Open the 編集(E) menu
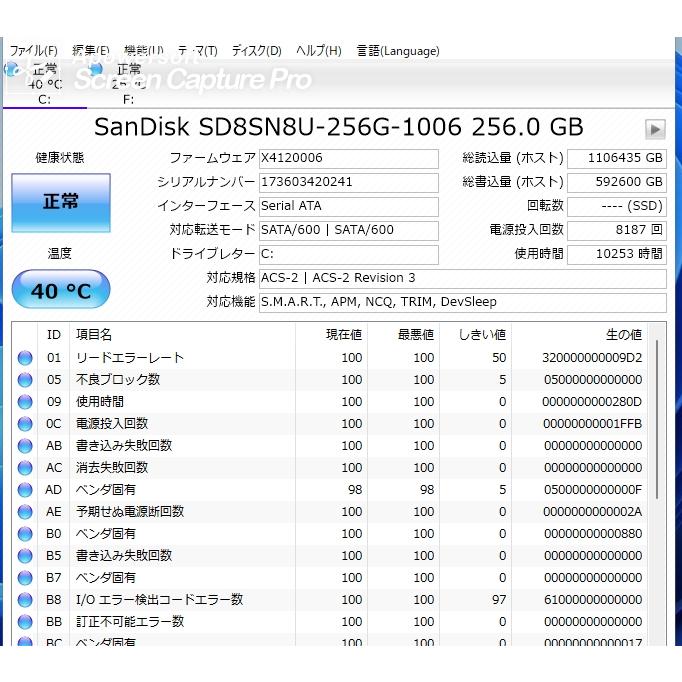 tap(90, 51)
